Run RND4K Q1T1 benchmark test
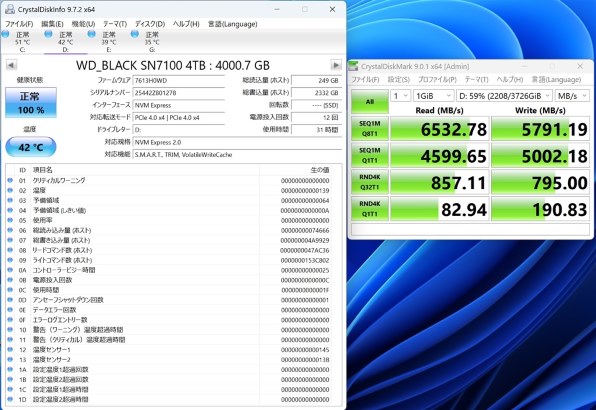596x410 pixels. pyautogui.click(x=369, y=209)
